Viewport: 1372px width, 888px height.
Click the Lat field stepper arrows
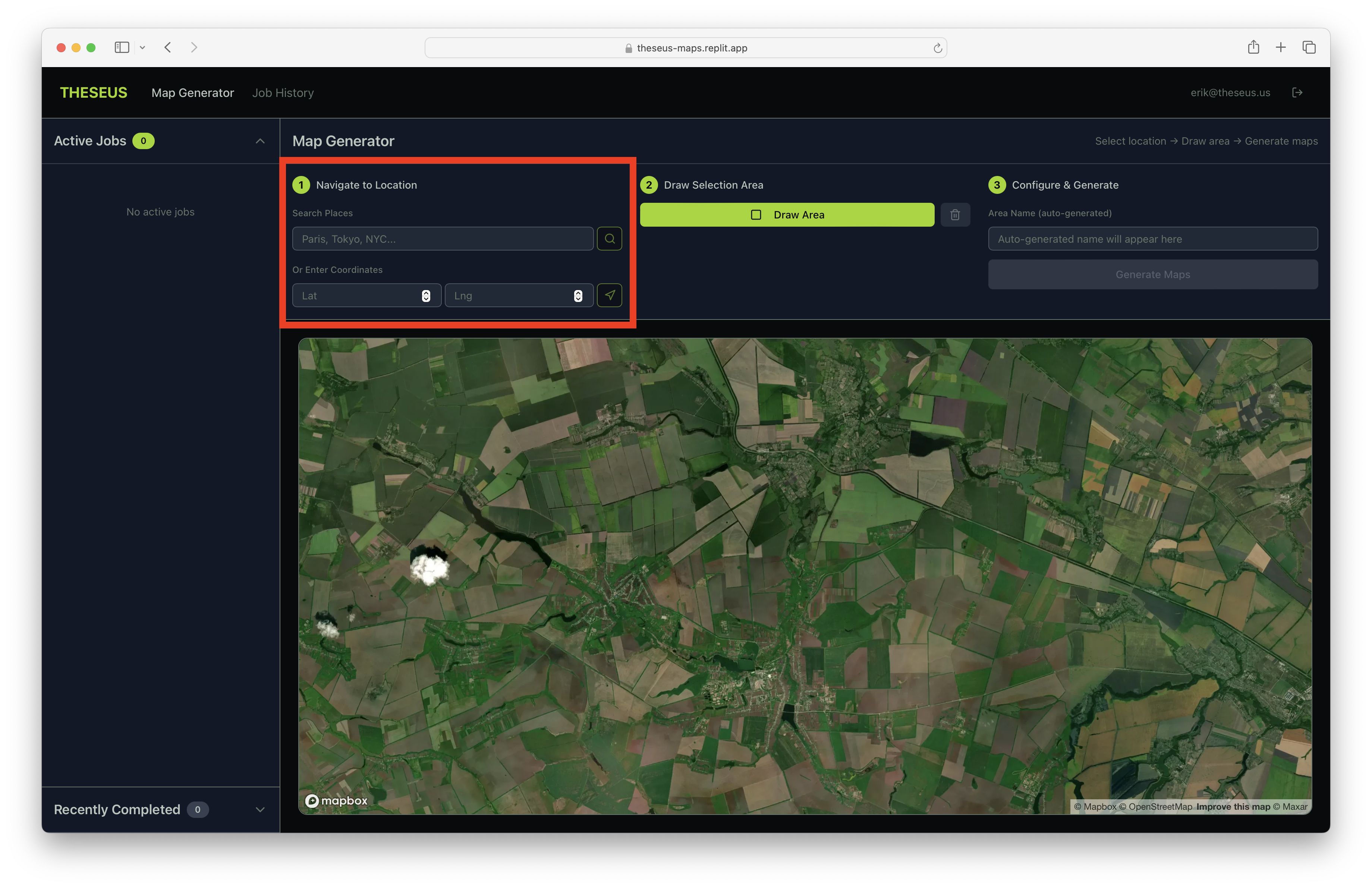(425, 296)
